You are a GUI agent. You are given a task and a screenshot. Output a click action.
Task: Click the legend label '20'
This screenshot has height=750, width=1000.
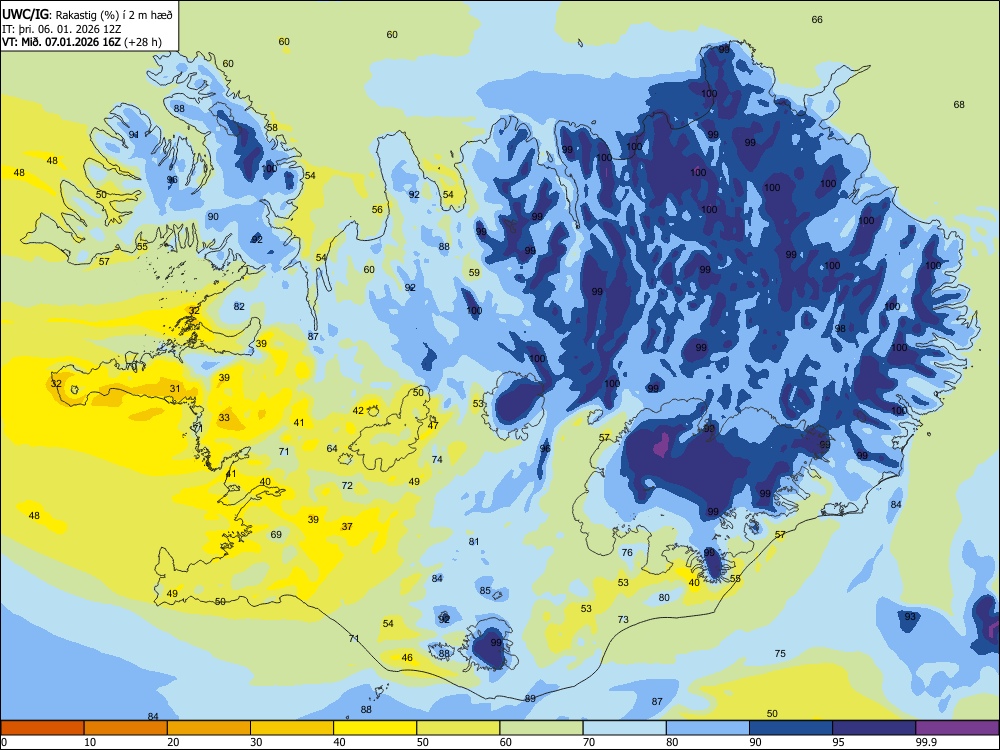pos(173,742)
